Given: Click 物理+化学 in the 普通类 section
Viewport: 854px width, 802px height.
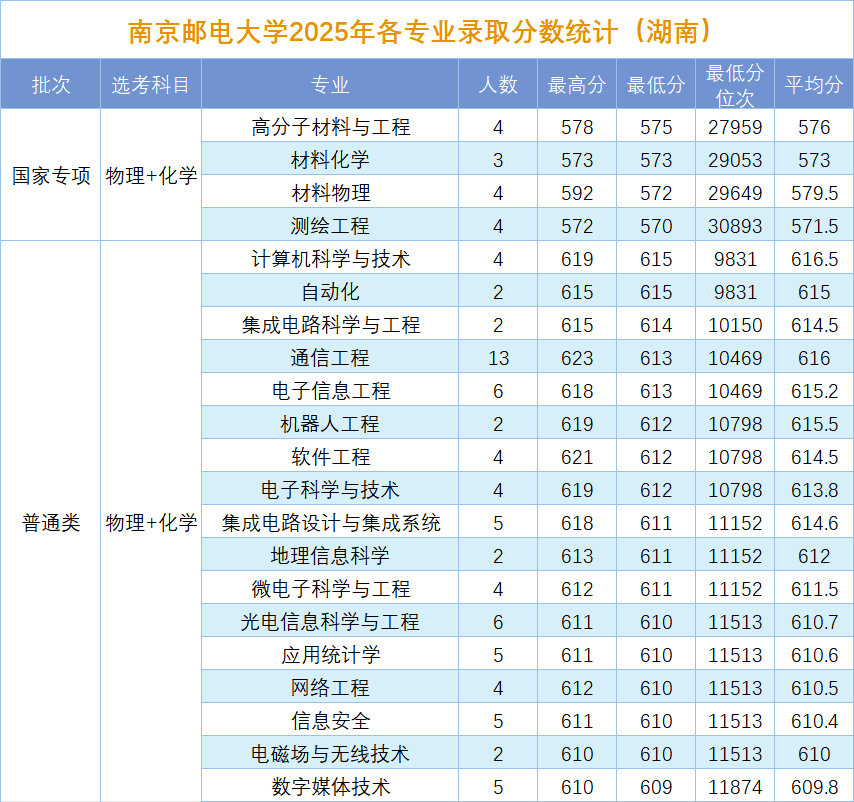Looking at the screenshot, I should pos(151,522).
